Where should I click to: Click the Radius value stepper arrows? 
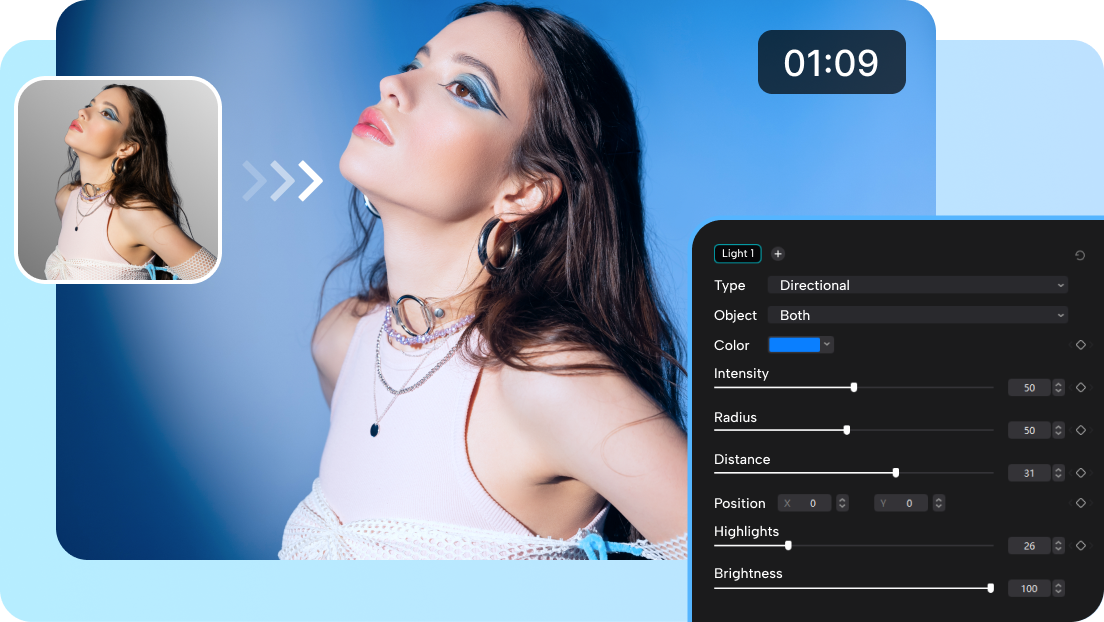click(x=1058, y=430)
